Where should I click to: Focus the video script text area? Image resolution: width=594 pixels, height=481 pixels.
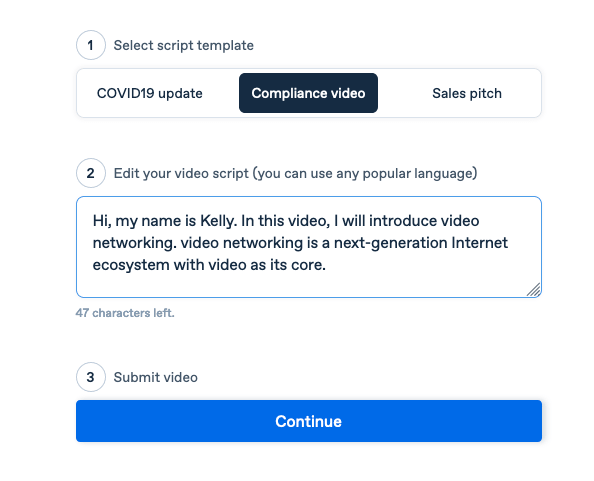click(x=309, y=247)
